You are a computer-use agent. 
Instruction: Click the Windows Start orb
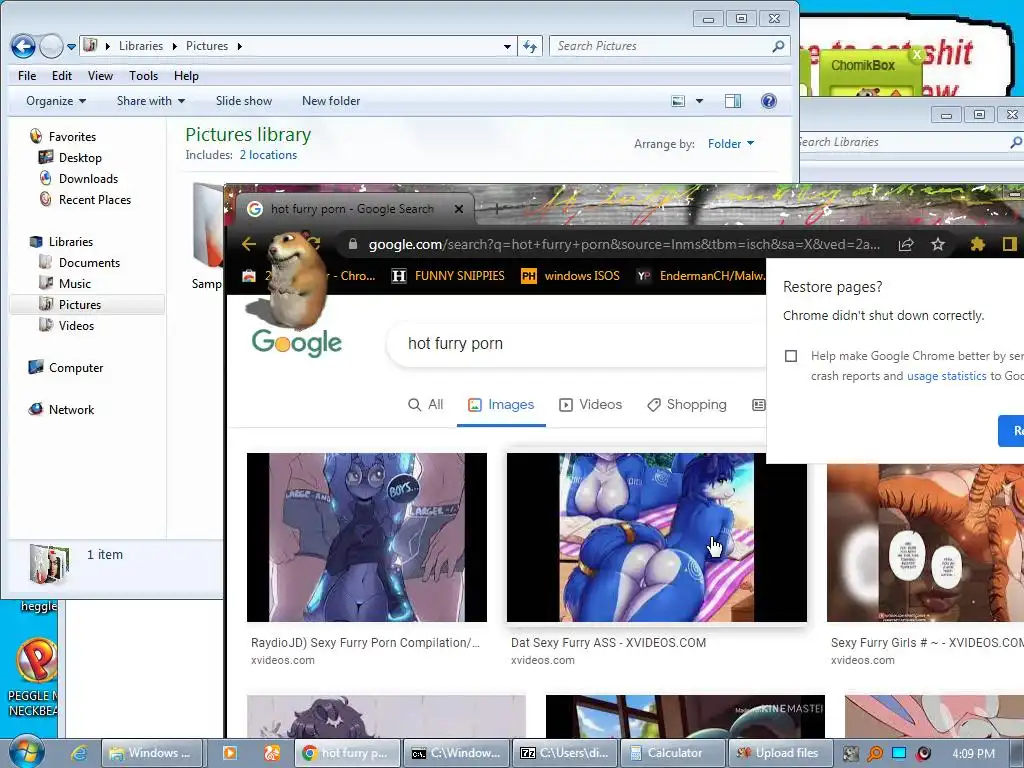click(x=26, y=752)
